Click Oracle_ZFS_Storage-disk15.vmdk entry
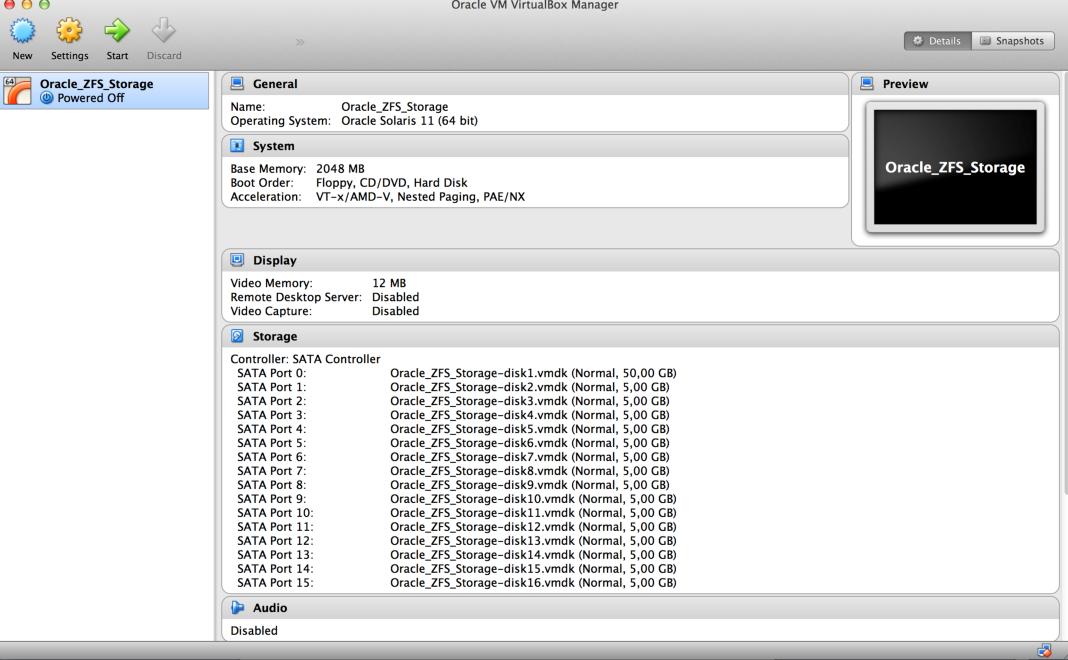 tap(533, 569)
